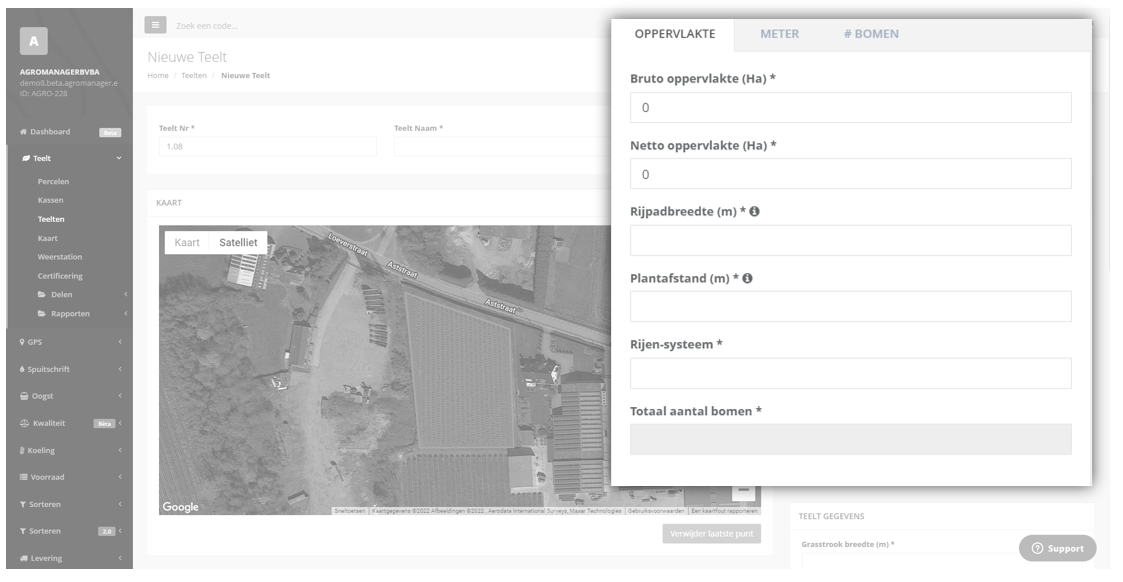
Task: Expand the Spuitschrift menu arrow
Action: click(x=120, y=369)
